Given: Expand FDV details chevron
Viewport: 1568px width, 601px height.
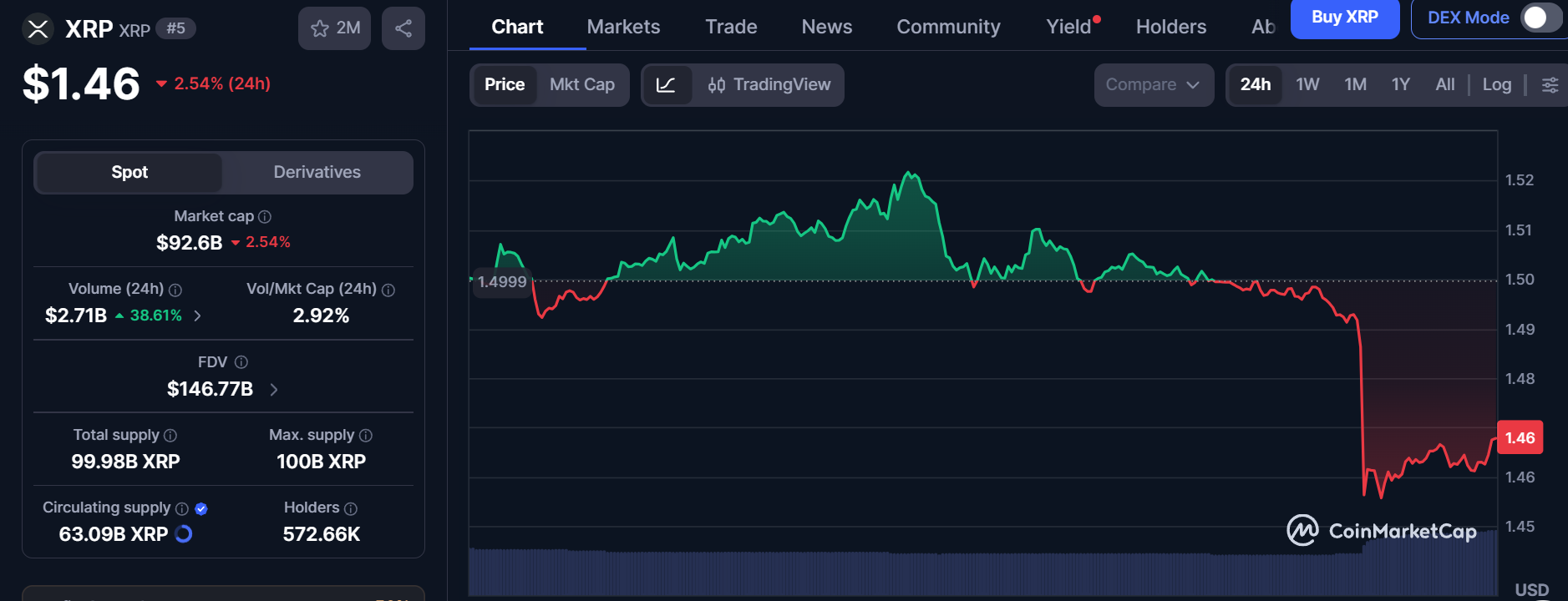Looking at the screenshot, I should 274,389.
